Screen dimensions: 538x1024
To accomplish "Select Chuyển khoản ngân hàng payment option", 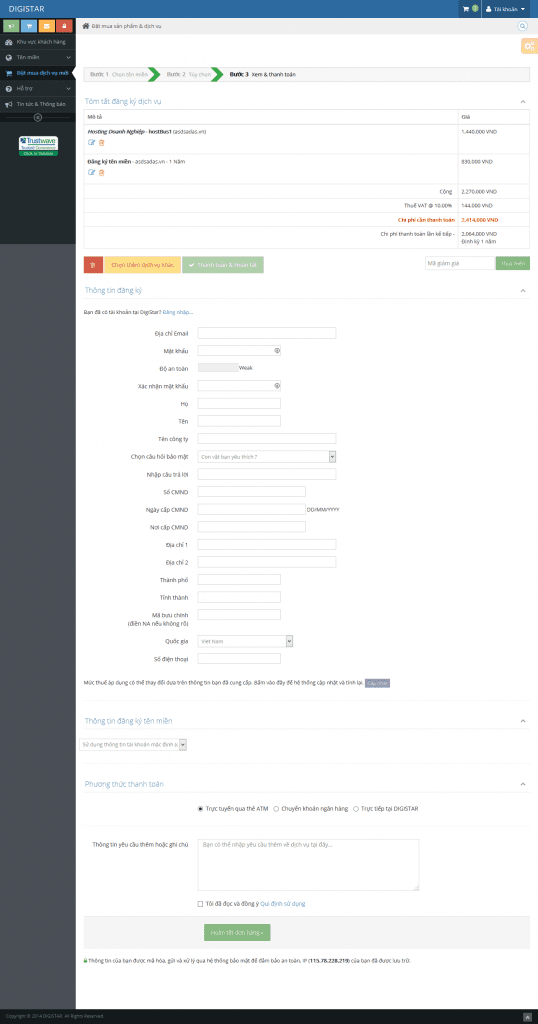I will [x=276, y=808].
